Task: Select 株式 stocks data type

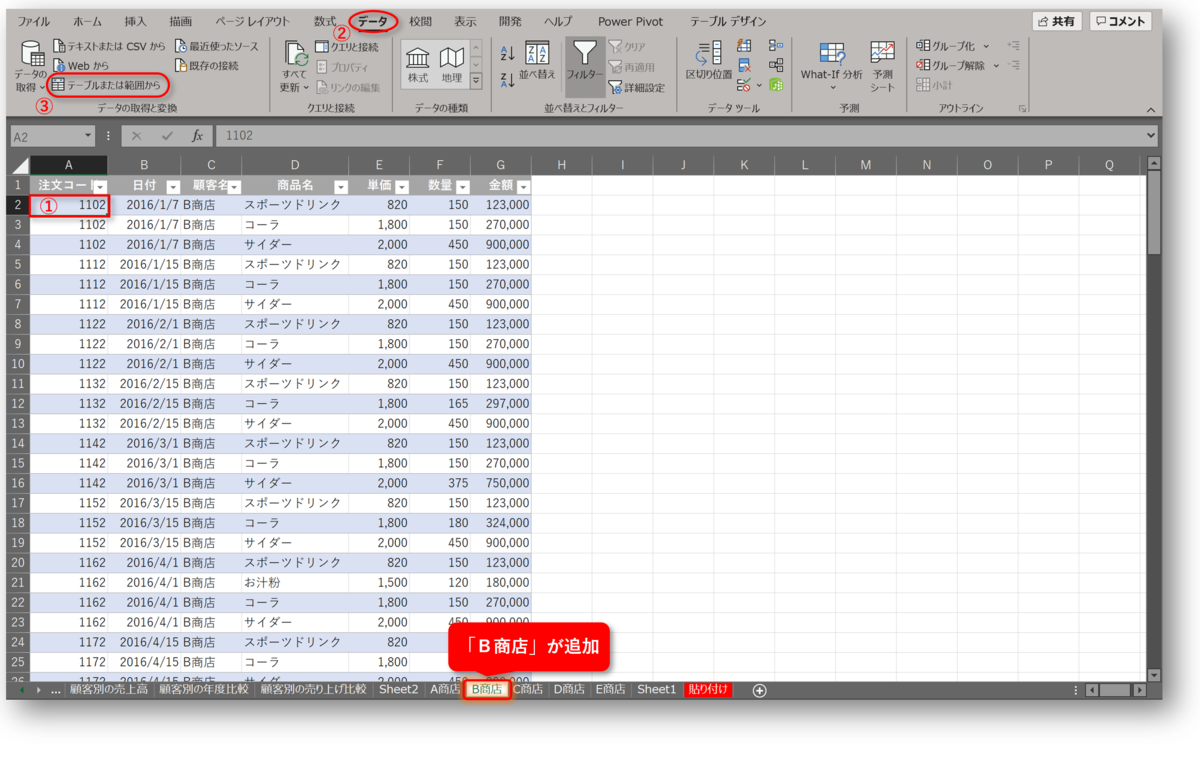Action: [418, 65]
